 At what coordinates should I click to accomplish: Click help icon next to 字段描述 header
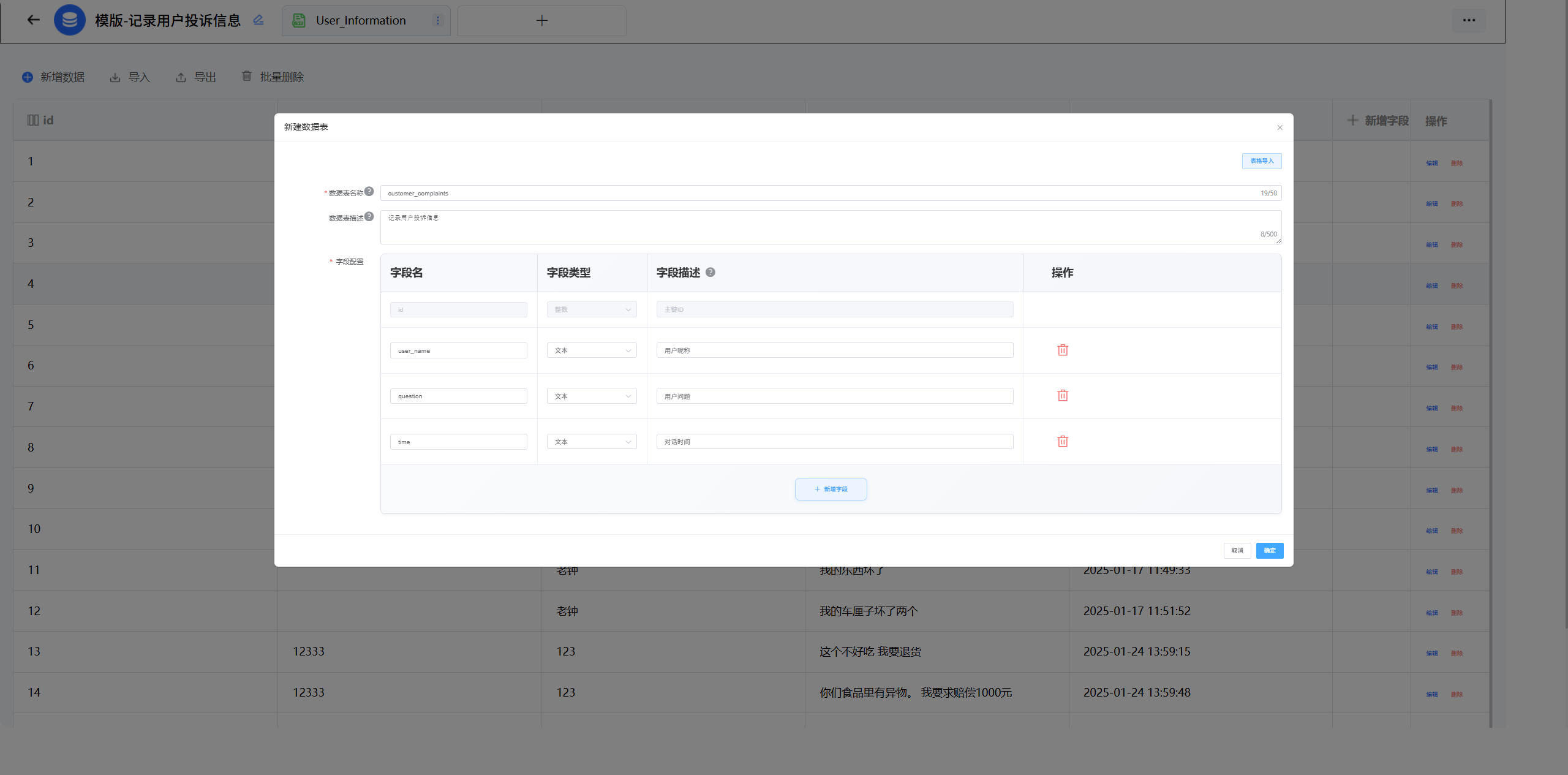[x=710, y=272]
